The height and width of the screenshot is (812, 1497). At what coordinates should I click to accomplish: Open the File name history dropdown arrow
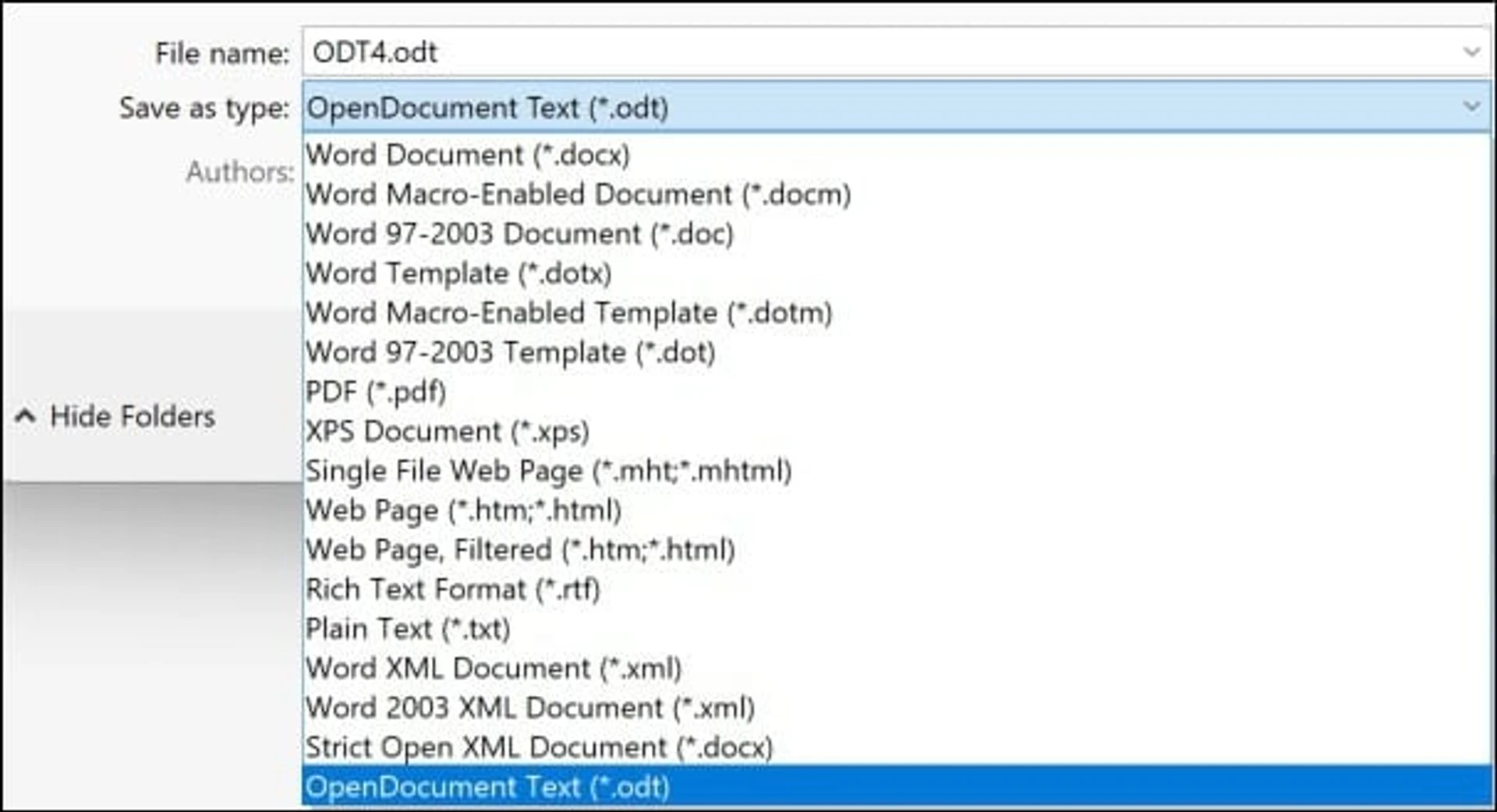pos(1471,52)
